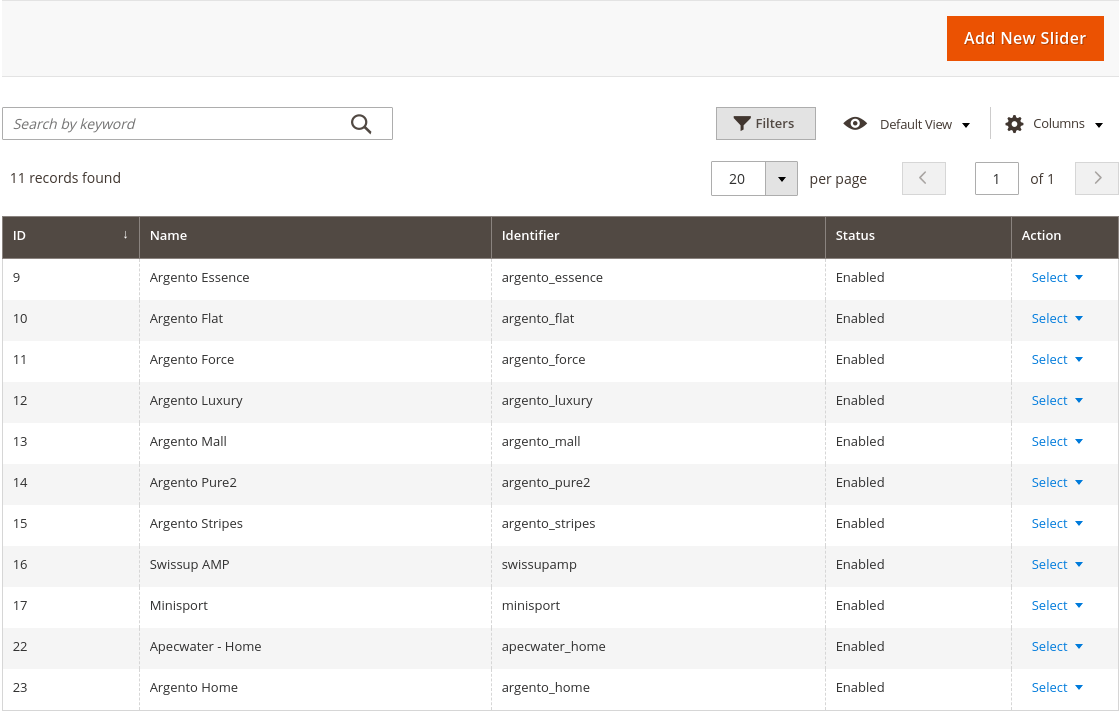This screenshot has height=714, width=1120.
Task: Open the Filters panel
Action: pos(766,124)
